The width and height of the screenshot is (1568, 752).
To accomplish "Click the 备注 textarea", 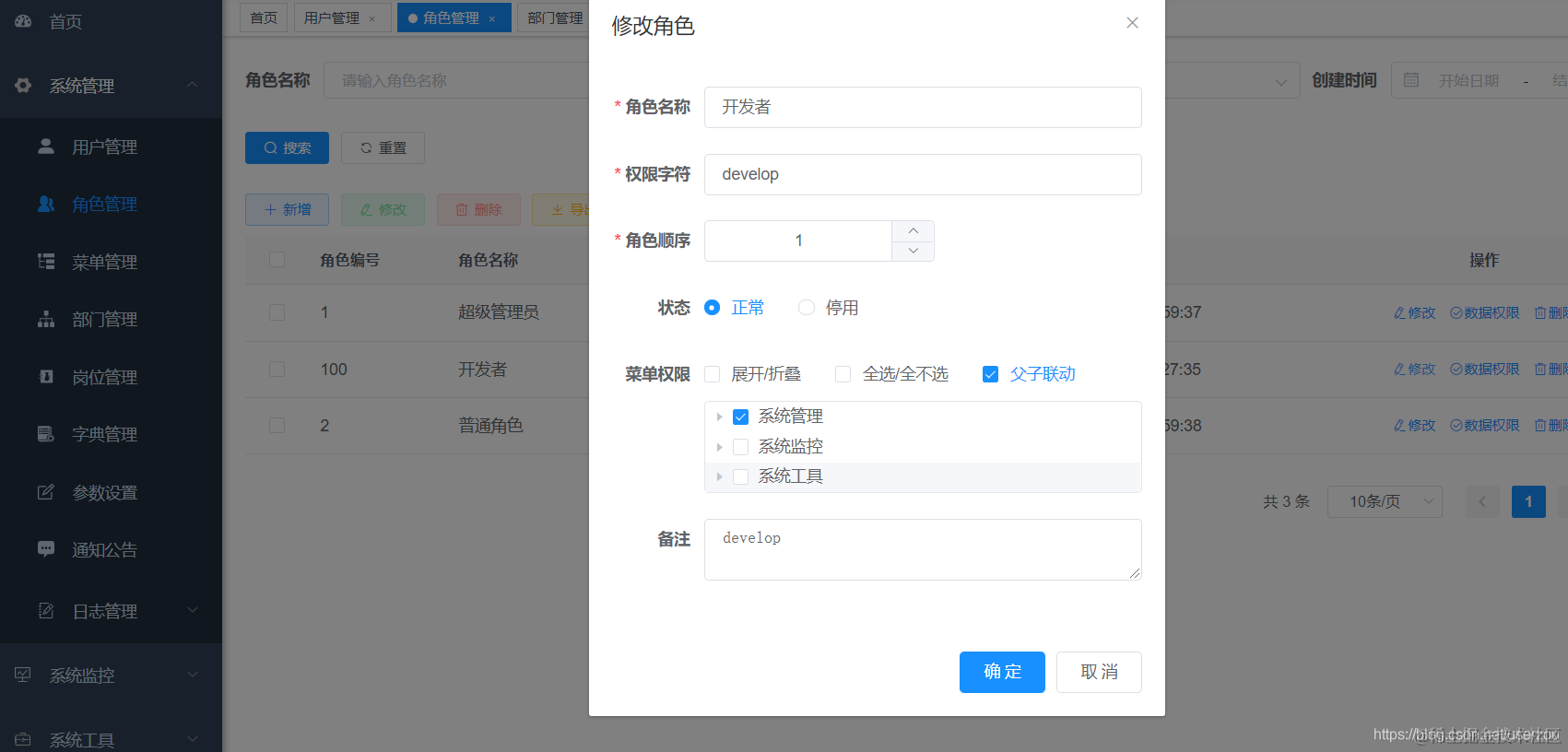I will tap(923, 549).
